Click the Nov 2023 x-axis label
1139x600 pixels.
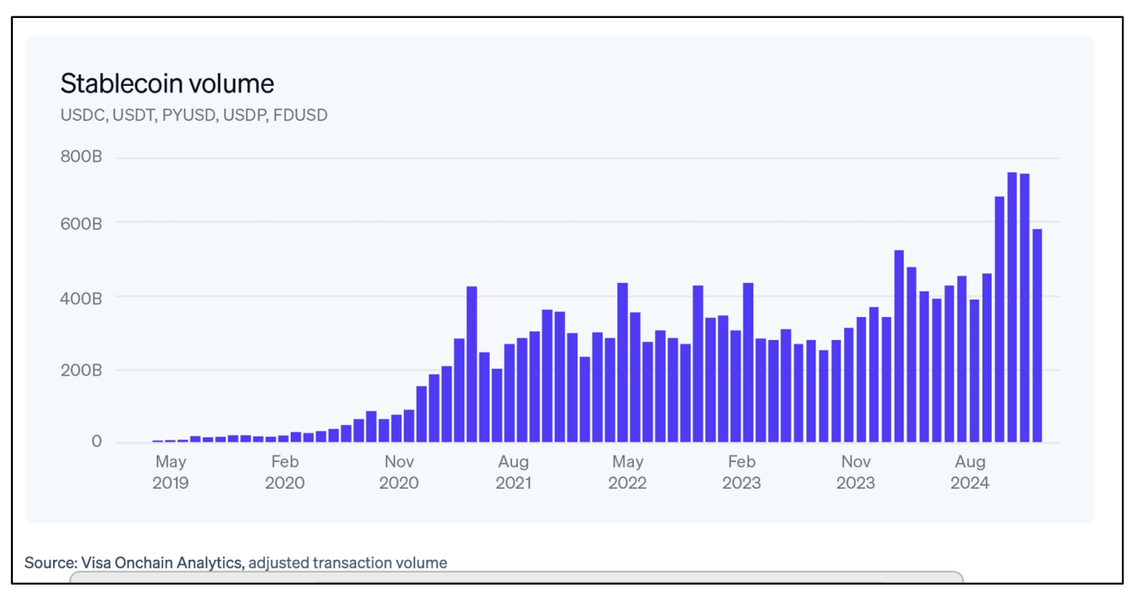(x=856, y=472)
